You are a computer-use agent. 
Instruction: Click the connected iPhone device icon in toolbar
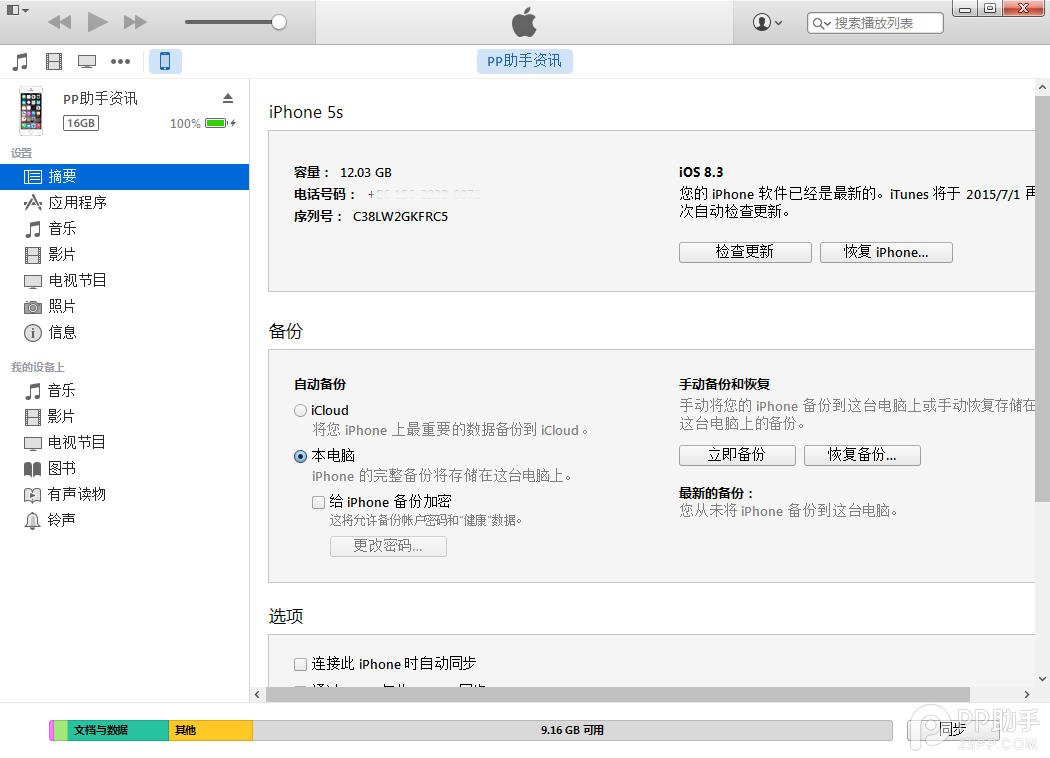(165, 61)
